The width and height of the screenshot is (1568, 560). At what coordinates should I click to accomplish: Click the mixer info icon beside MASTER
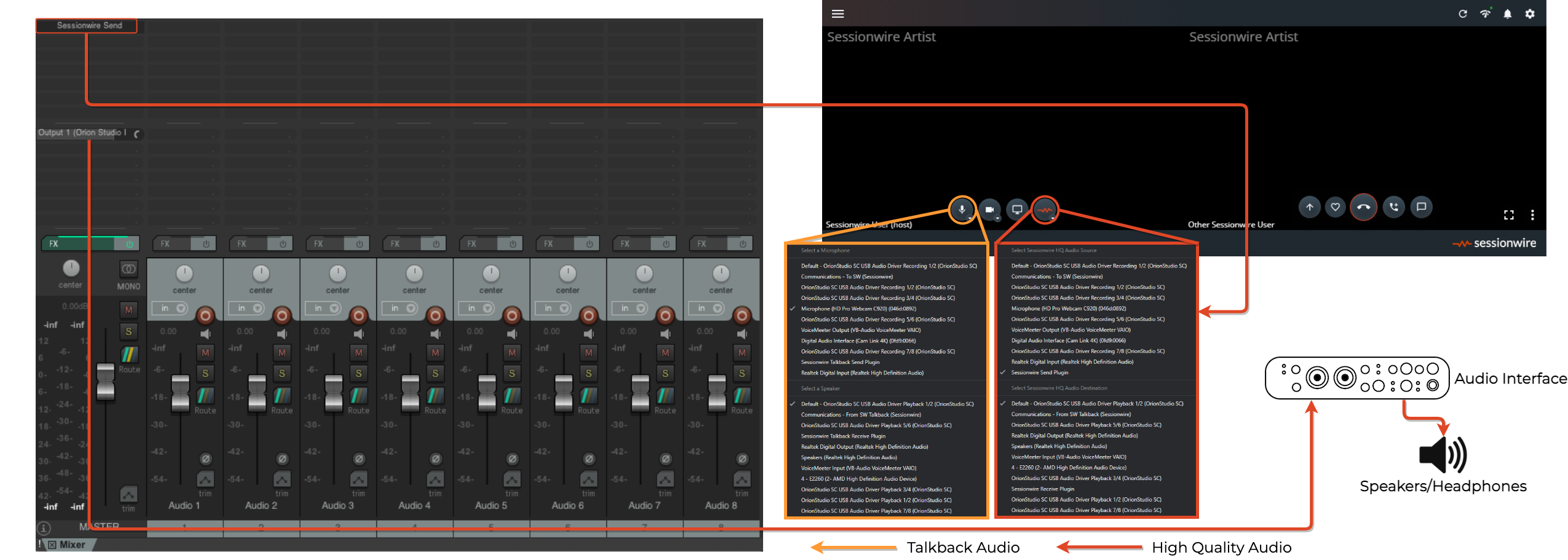pos(44,528)
